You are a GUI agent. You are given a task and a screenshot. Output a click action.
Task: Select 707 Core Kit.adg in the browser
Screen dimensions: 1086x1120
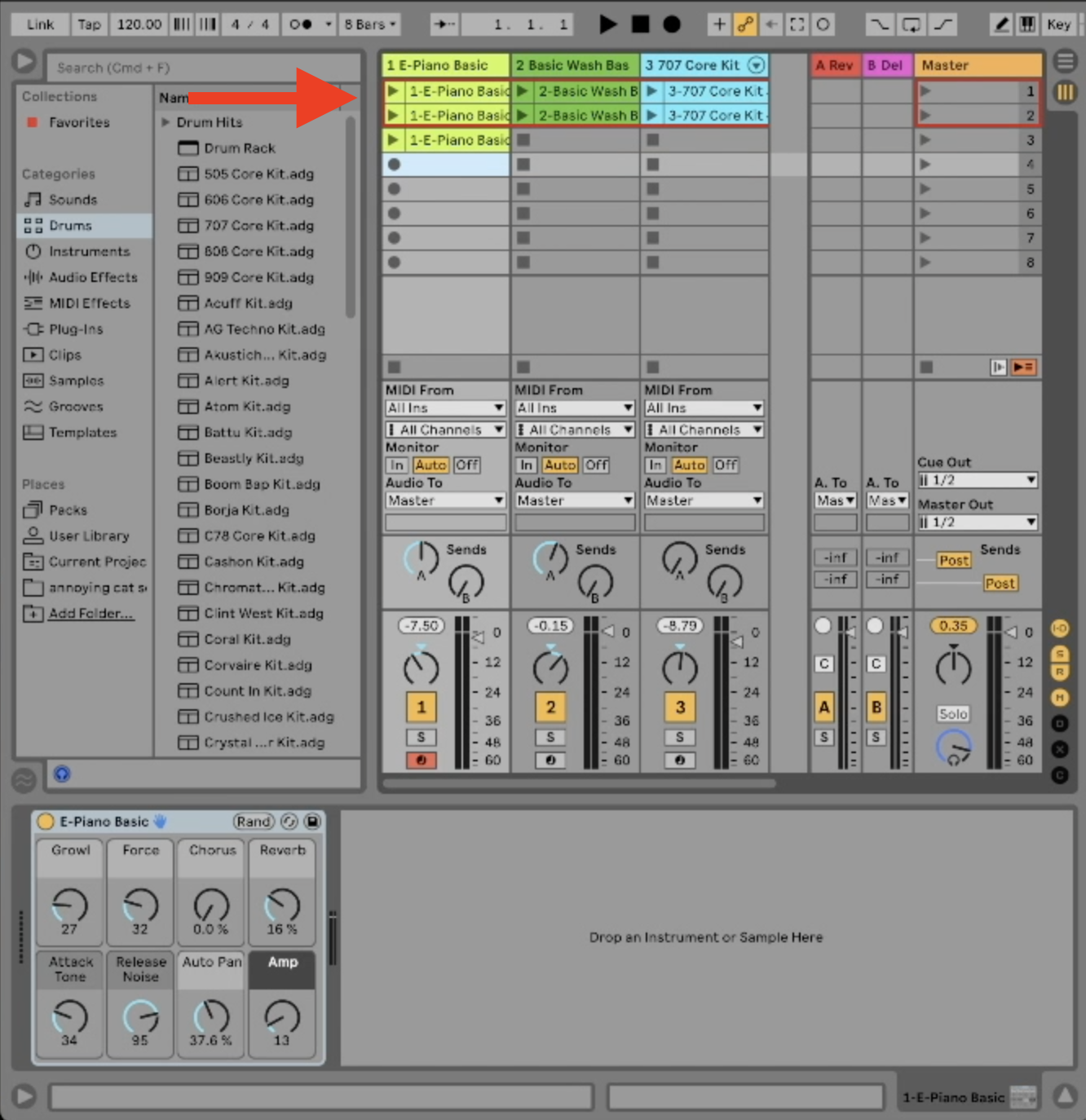258,226
